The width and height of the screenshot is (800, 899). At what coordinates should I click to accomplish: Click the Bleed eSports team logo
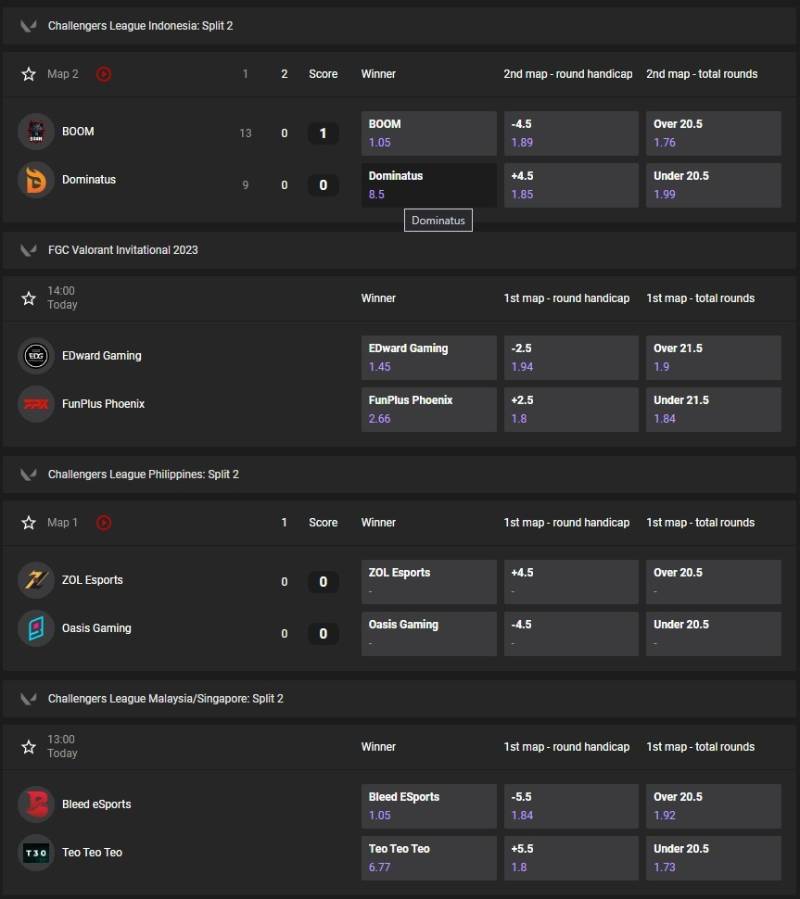coord(36,804)
